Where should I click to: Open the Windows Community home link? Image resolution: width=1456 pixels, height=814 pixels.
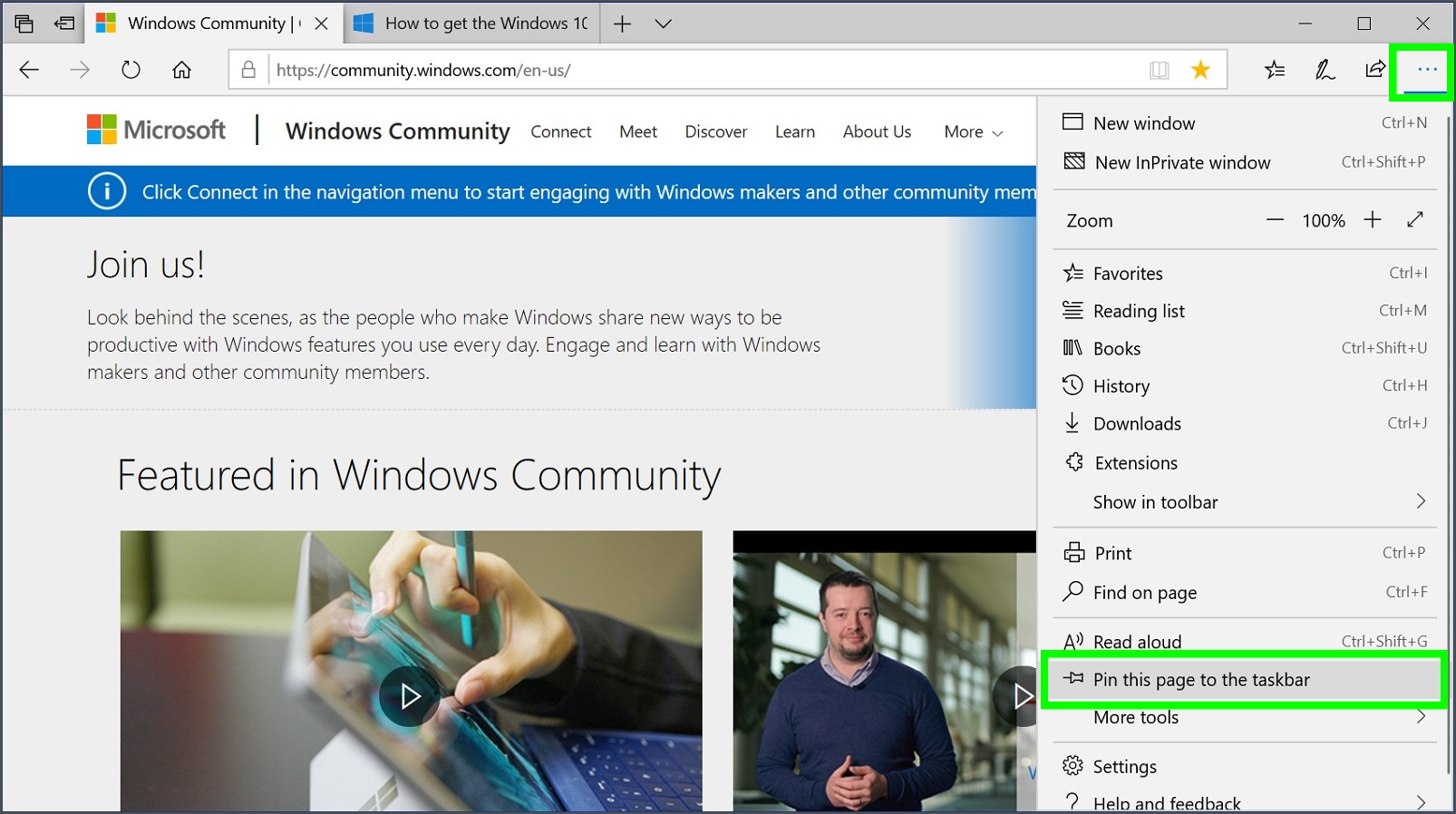[398, 131]
